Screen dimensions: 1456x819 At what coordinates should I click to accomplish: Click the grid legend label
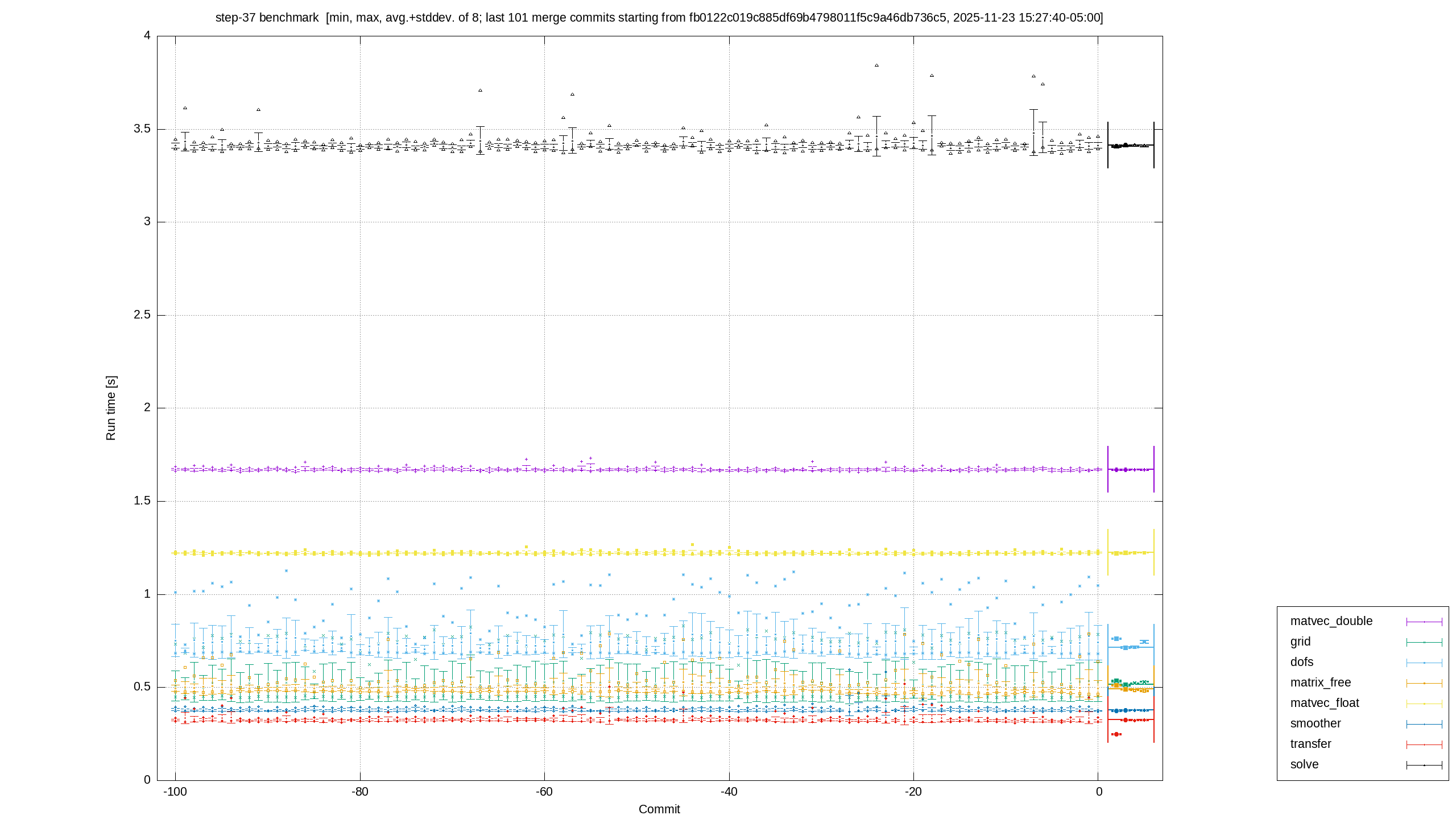1300,642
